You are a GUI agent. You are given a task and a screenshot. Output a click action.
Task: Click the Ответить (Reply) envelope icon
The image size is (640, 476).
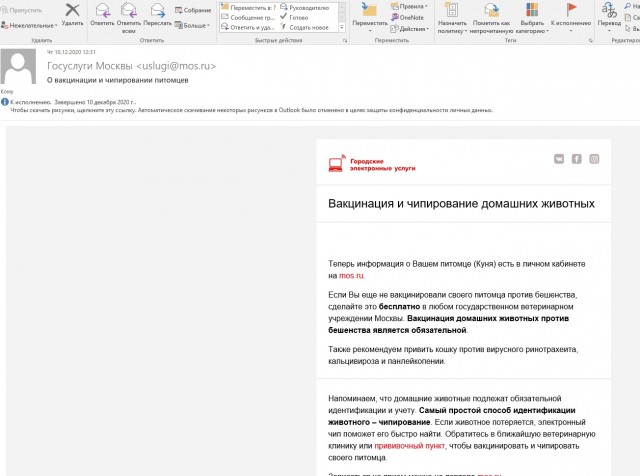(x=102, y=10)
